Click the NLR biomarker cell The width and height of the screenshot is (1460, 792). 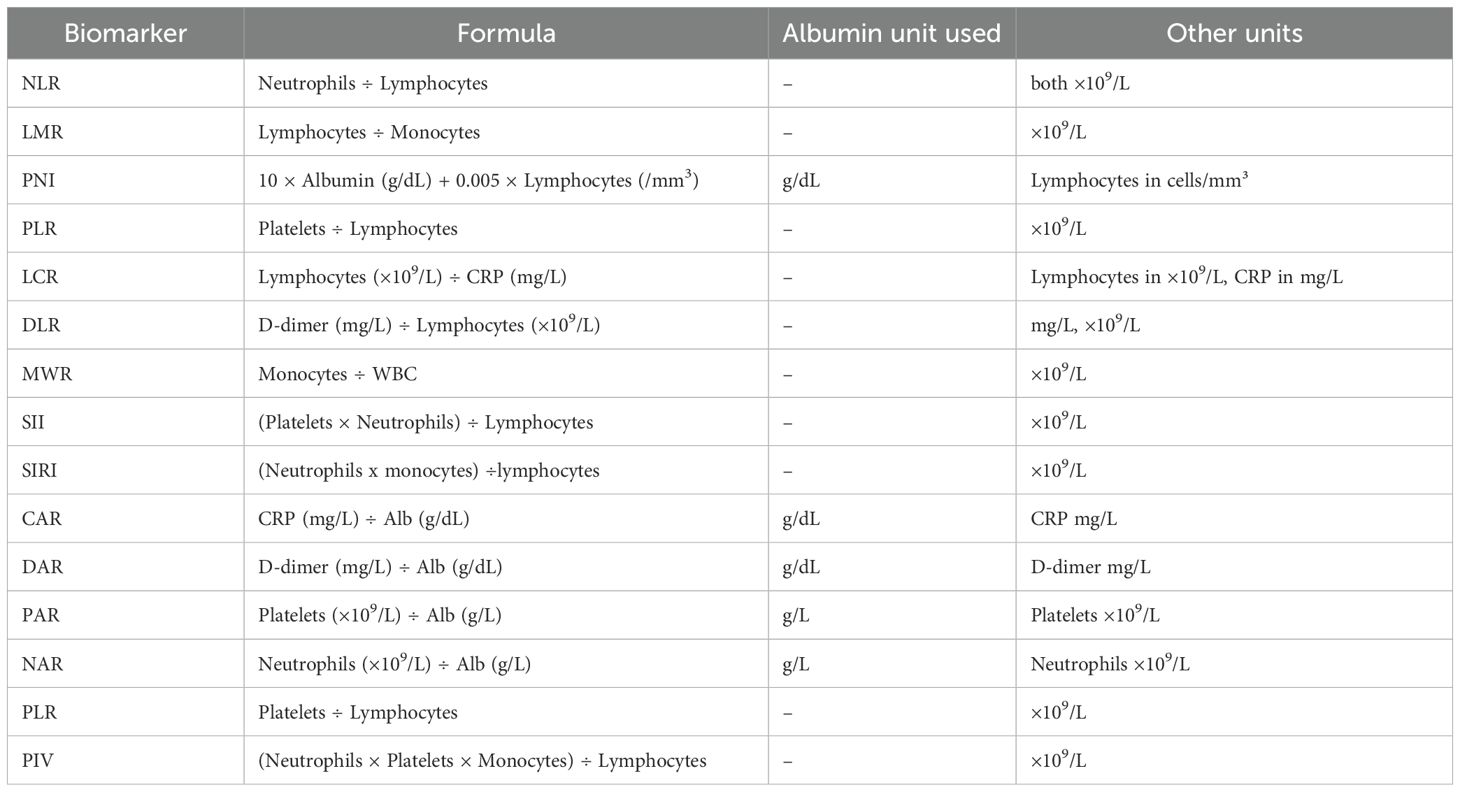(x=41, y=84)
